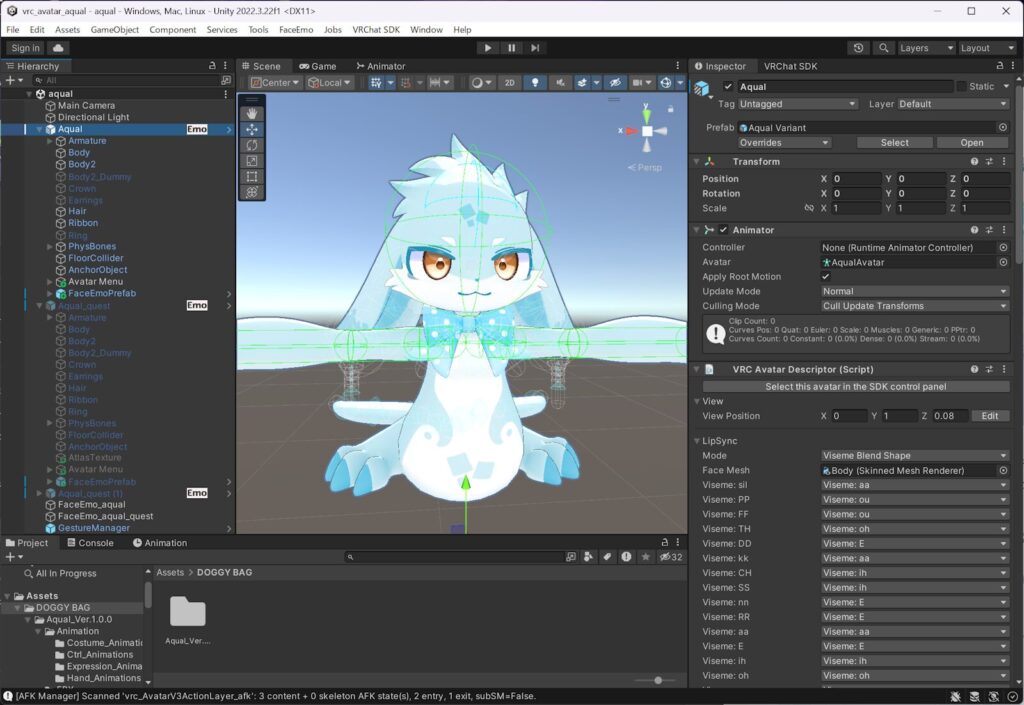This screenshot has width=1024, height=705.
Task: Click the scene camera settings icon
Action: point(637,82)
